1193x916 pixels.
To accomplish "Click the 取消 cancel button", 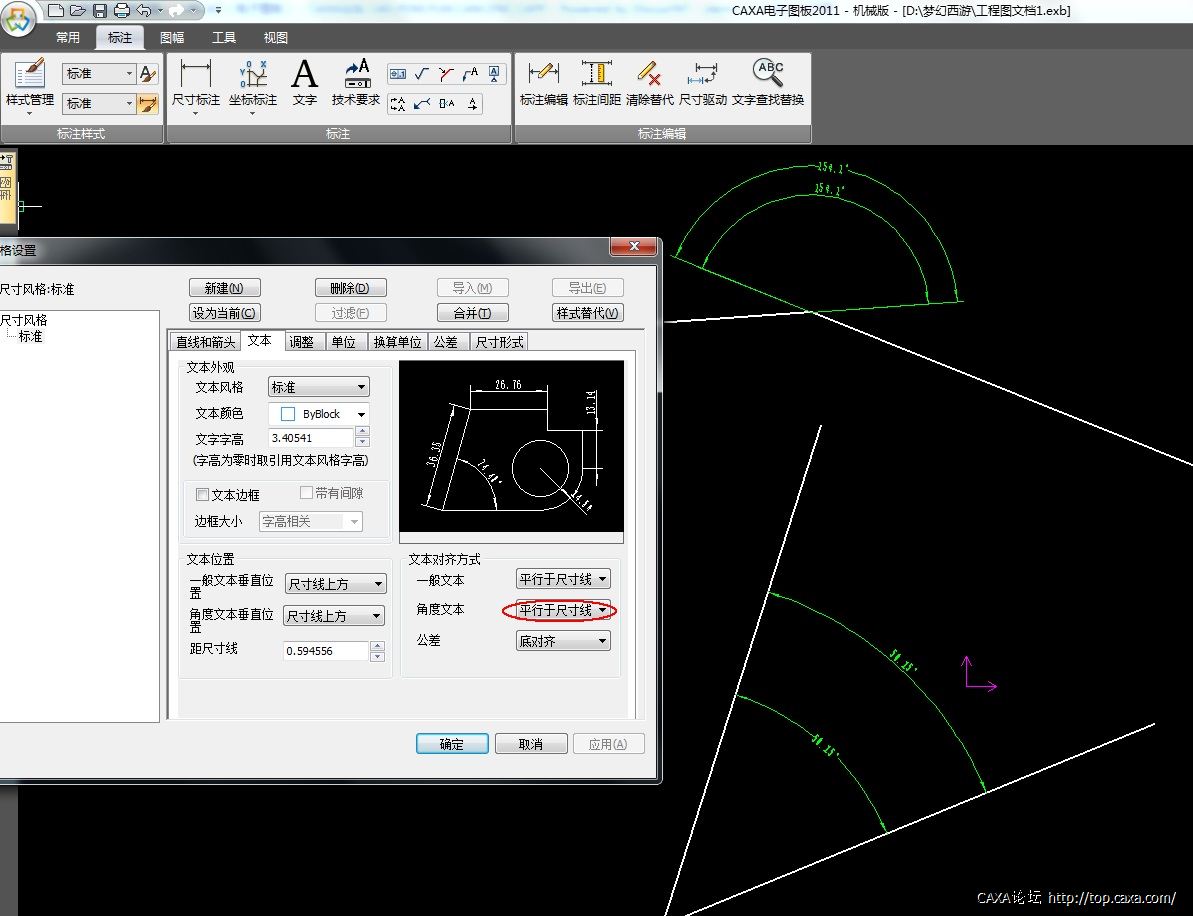I will (531, 743).
